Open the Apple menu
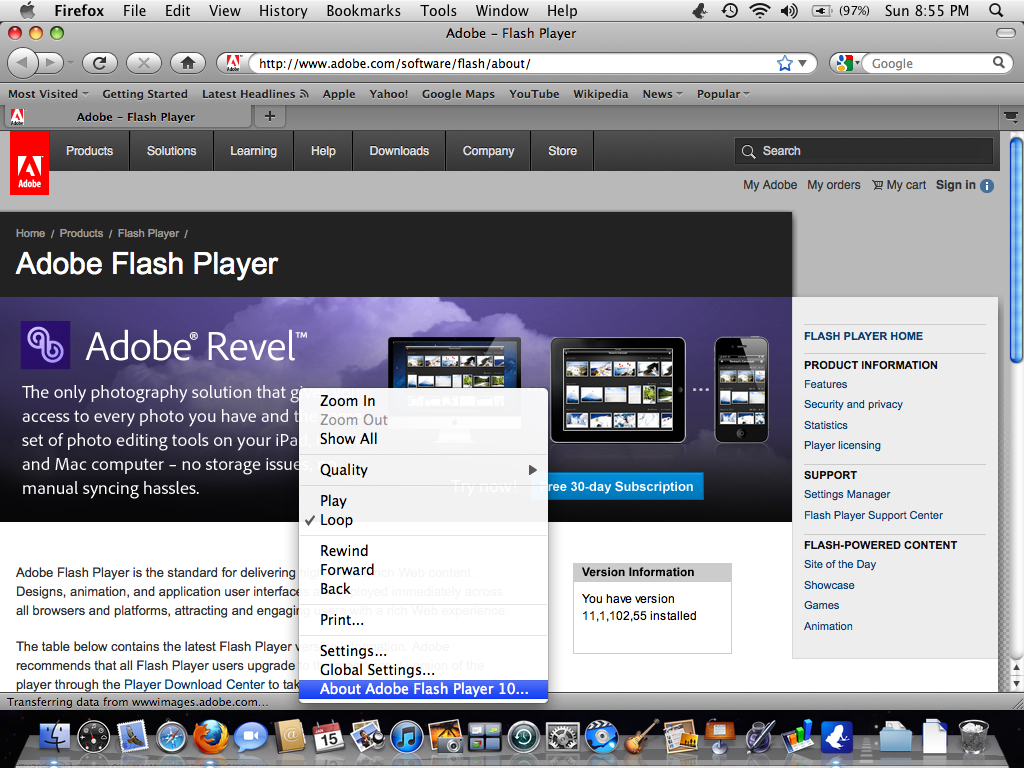 tap(27, 10)
